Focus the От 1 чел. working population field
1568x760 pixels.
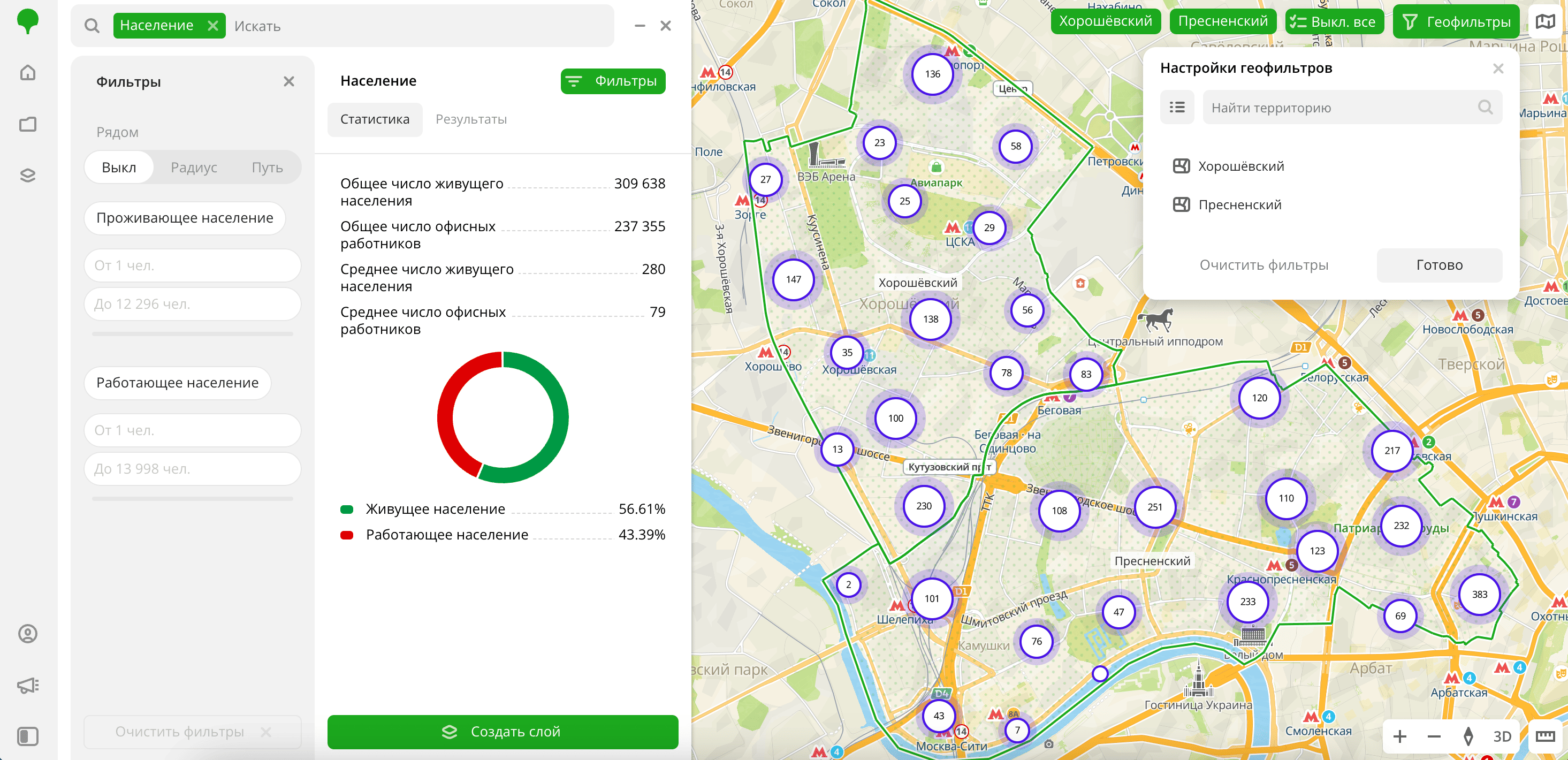point(192,430)
